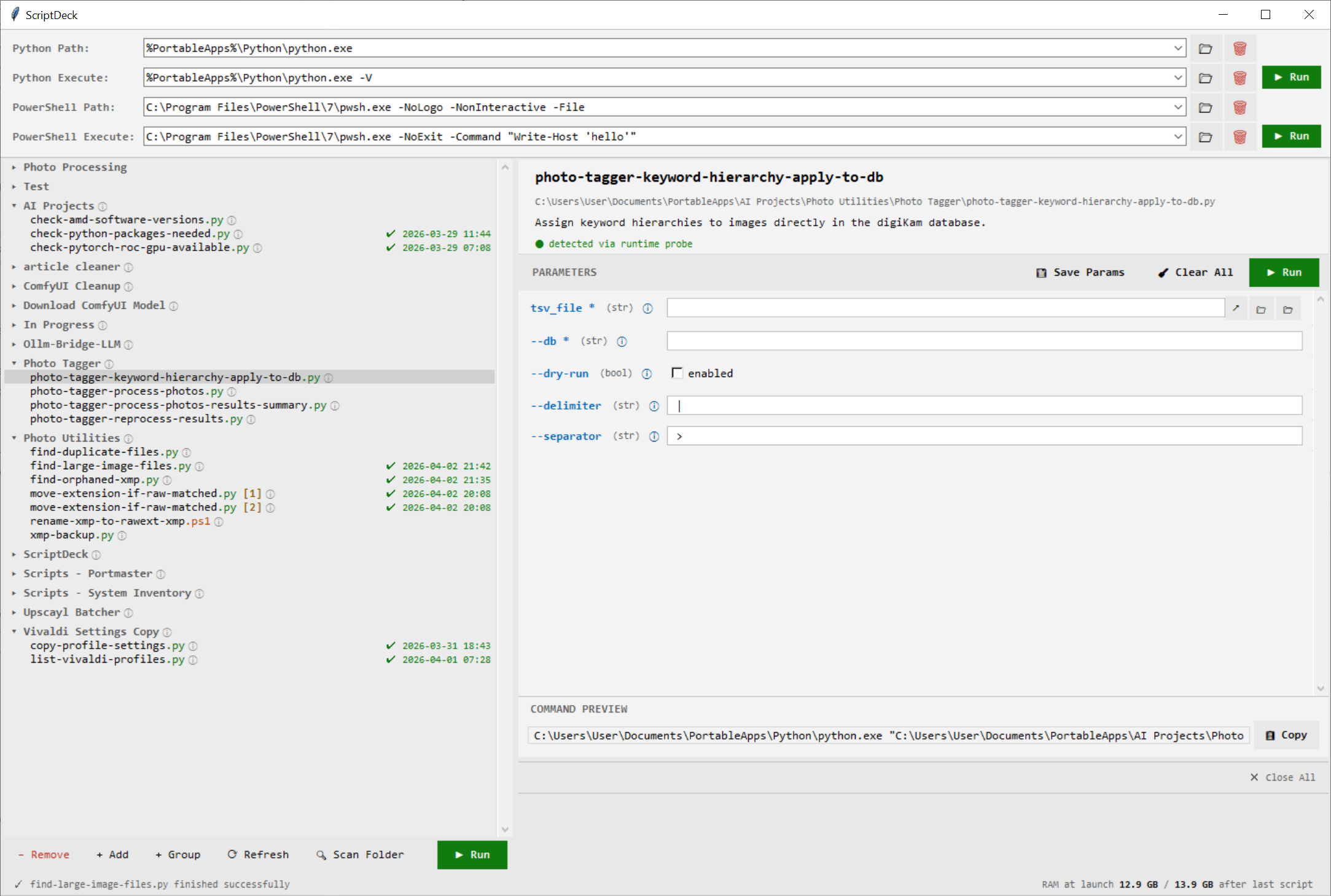Image resolution: width=1331 pixels, height=896 pixels.
Task: Collapse the Photo Utilities group
Action: point(14,438)
